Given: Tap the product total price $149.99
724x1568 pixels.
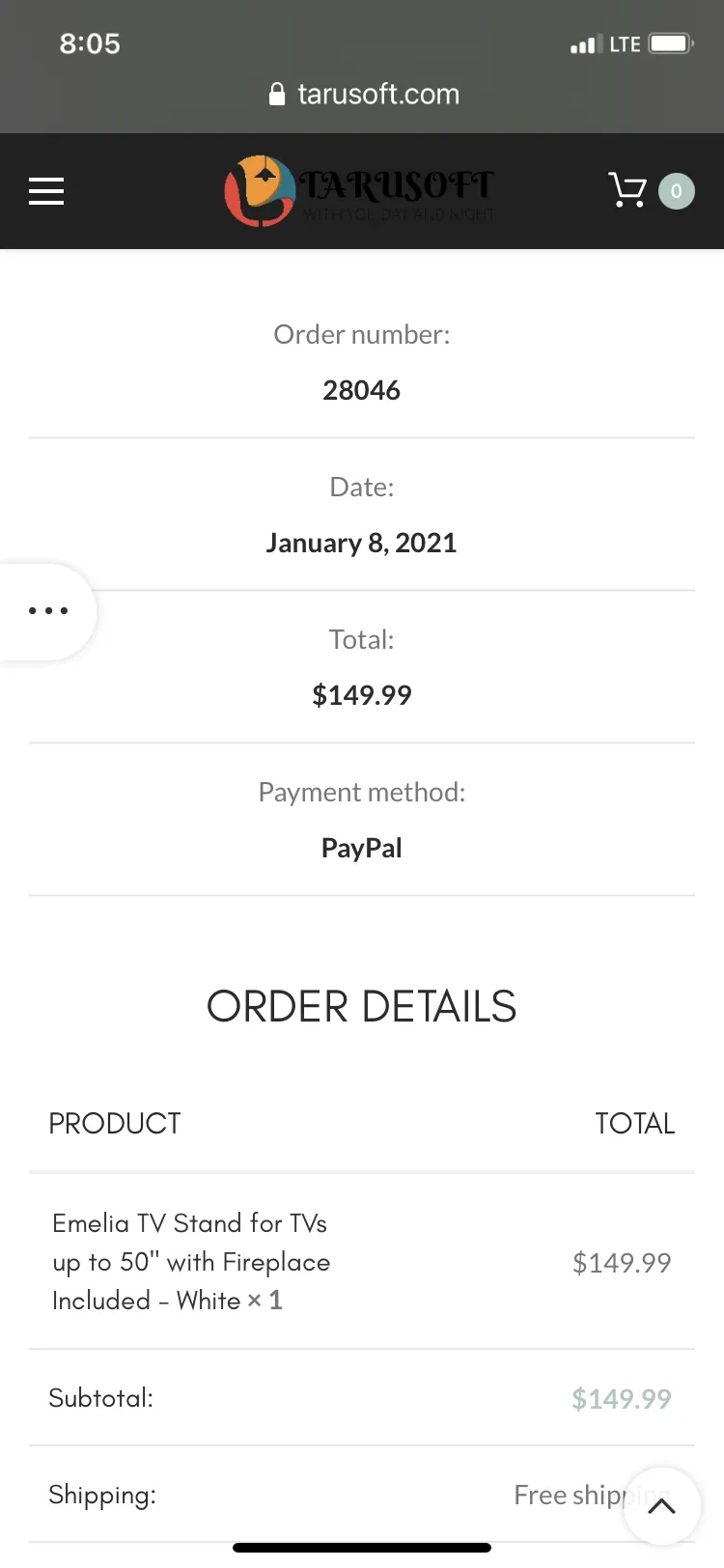Looking at the screenshot, I should (x=622, y=1262).
